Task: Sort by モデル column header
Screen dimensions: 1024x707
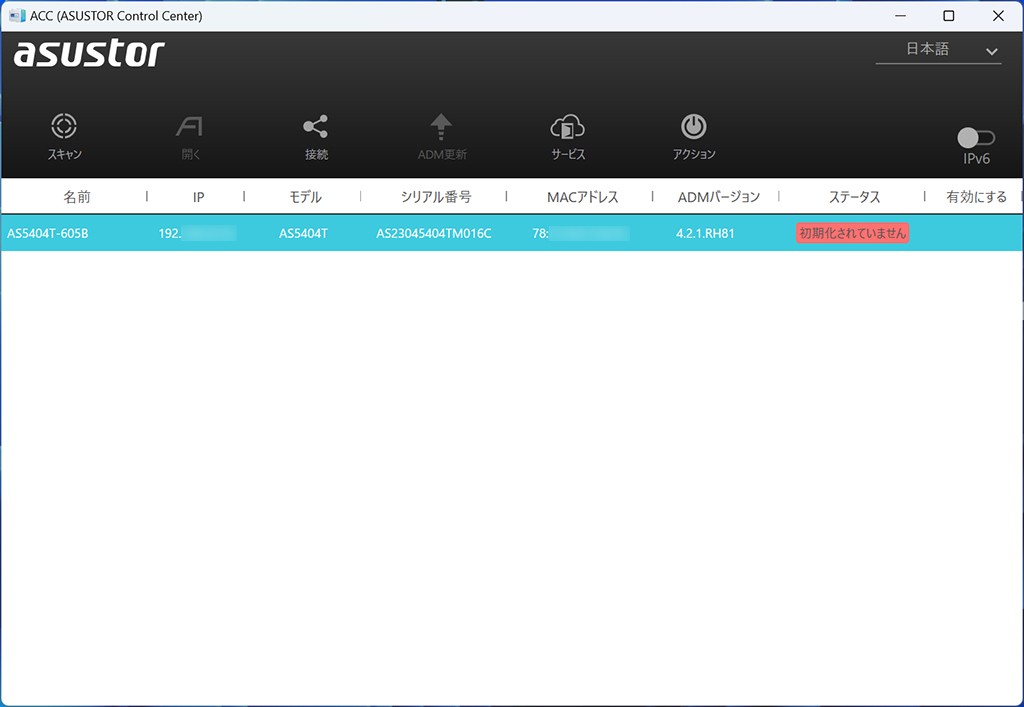Action: tap(305, 196)
